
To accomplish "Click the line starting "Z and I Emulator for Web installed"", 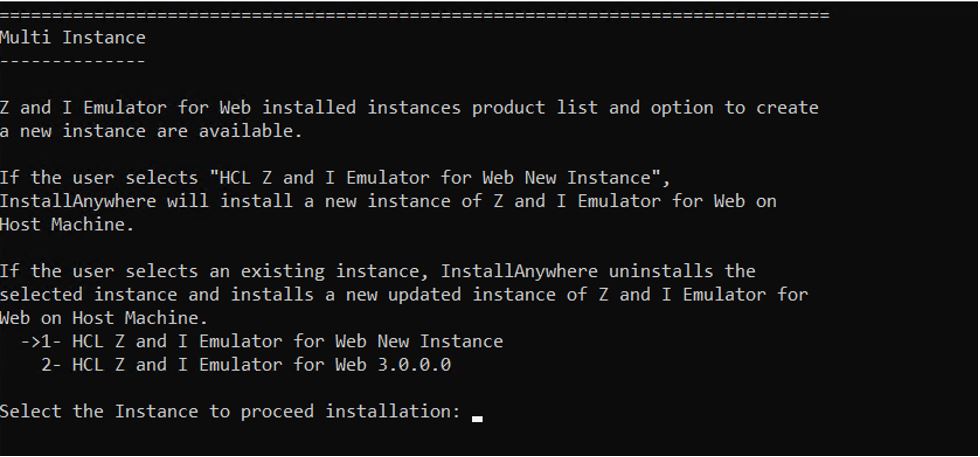I will 409,108.
